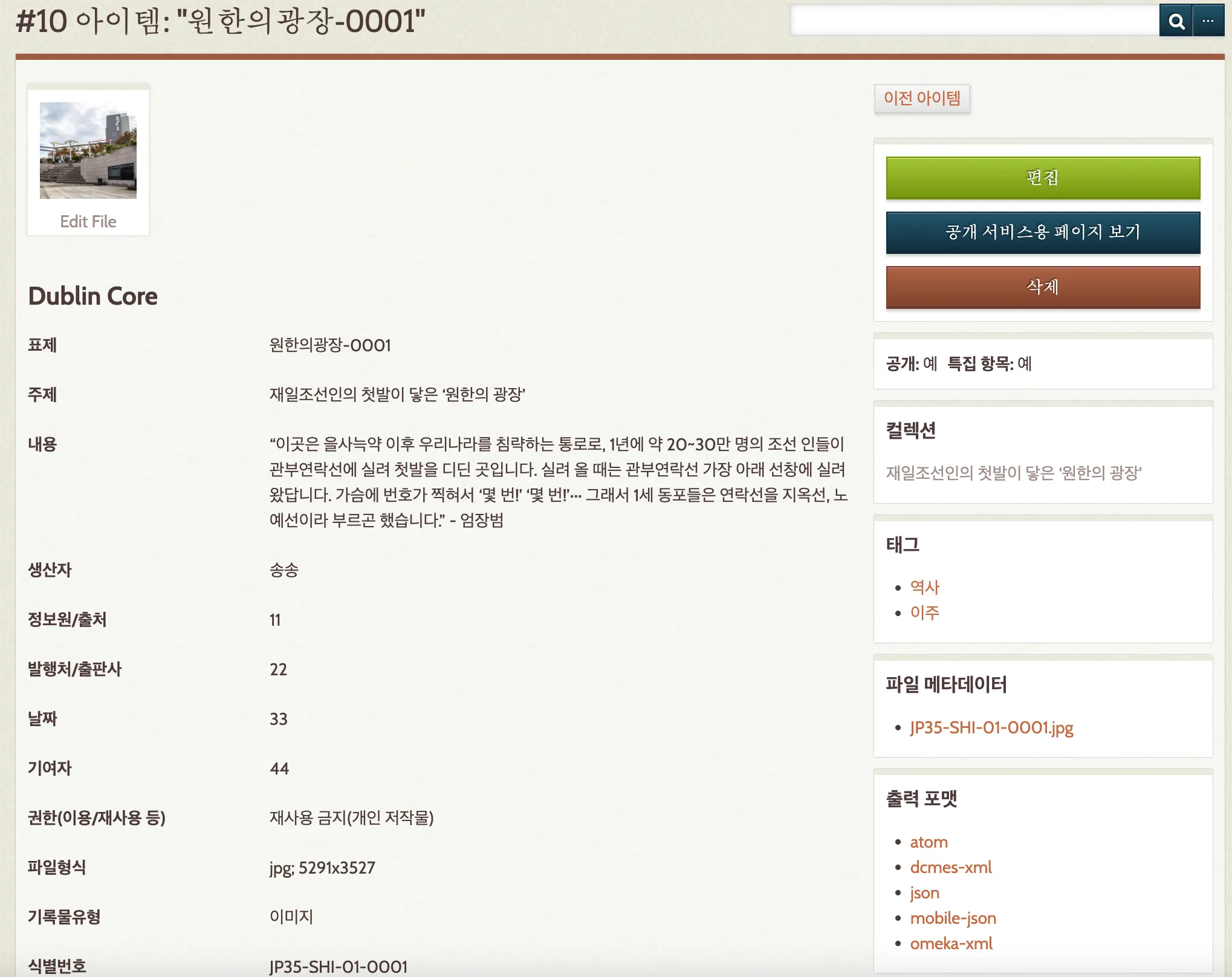Select the 역사 tag
This screenshot has width=1232, height=977.
point(924,587)
